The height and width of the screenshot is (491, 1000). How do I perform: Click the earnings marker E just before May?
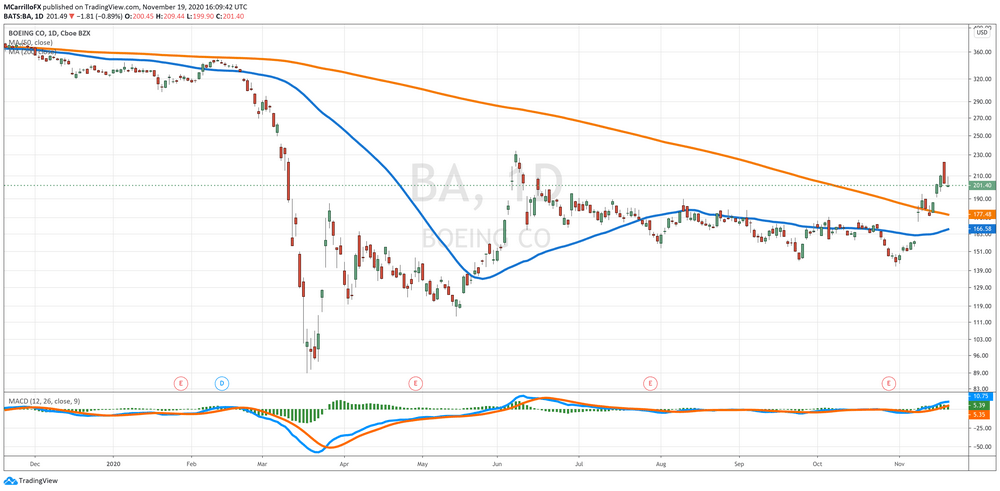[x=416, y=383]
